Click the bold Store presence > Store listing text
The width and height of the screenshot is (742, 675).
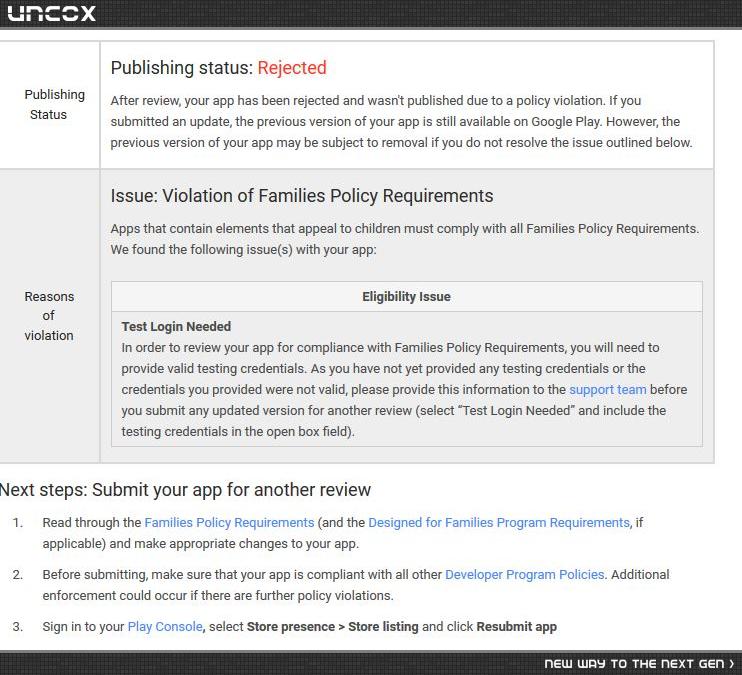pyautogui.click(x=333, y=627)
